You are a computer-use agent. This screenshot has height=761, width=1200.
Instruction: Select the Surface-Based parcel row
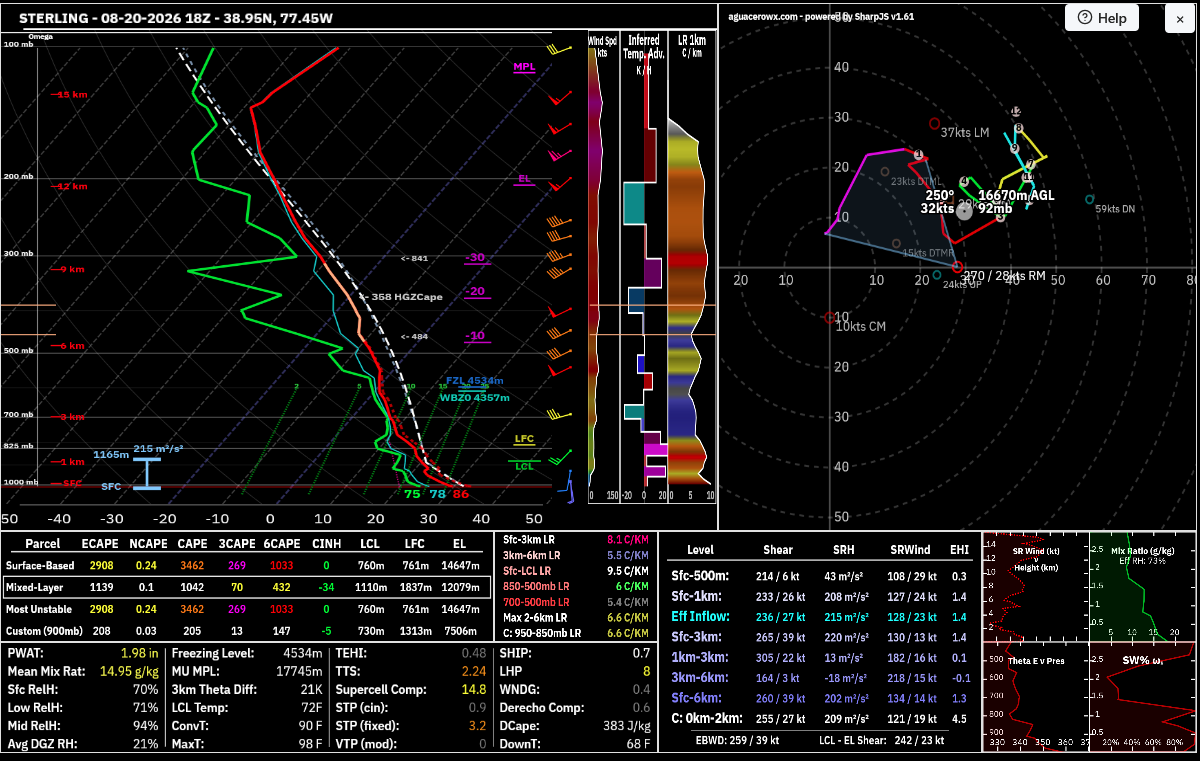tap(249, 565)
